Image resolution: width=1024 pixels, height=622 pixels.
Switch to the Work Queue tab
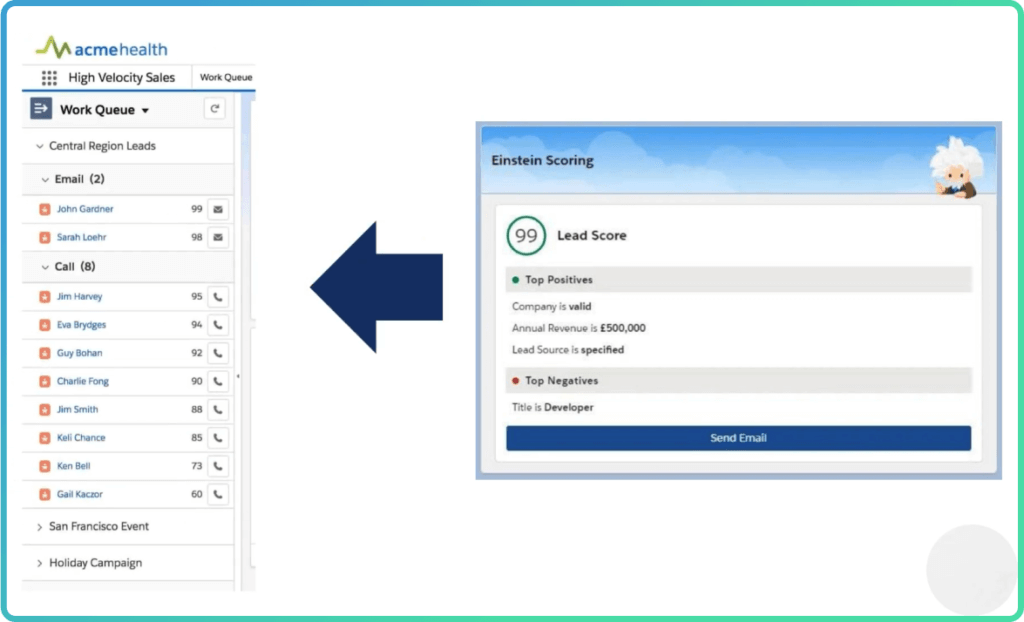click(226, 77)
